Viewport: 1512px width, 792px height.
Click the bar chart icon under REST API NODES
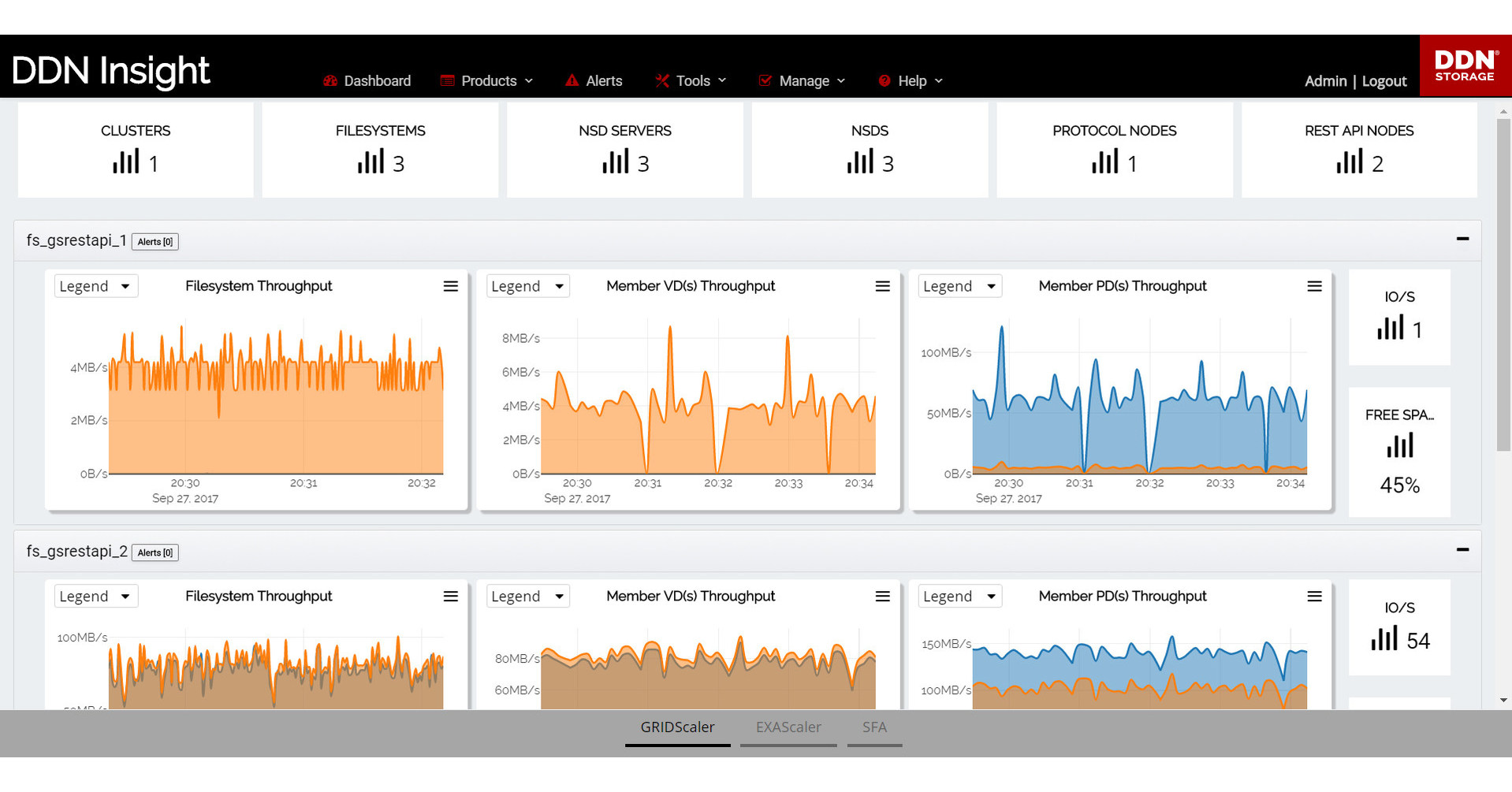point(1349,162)
